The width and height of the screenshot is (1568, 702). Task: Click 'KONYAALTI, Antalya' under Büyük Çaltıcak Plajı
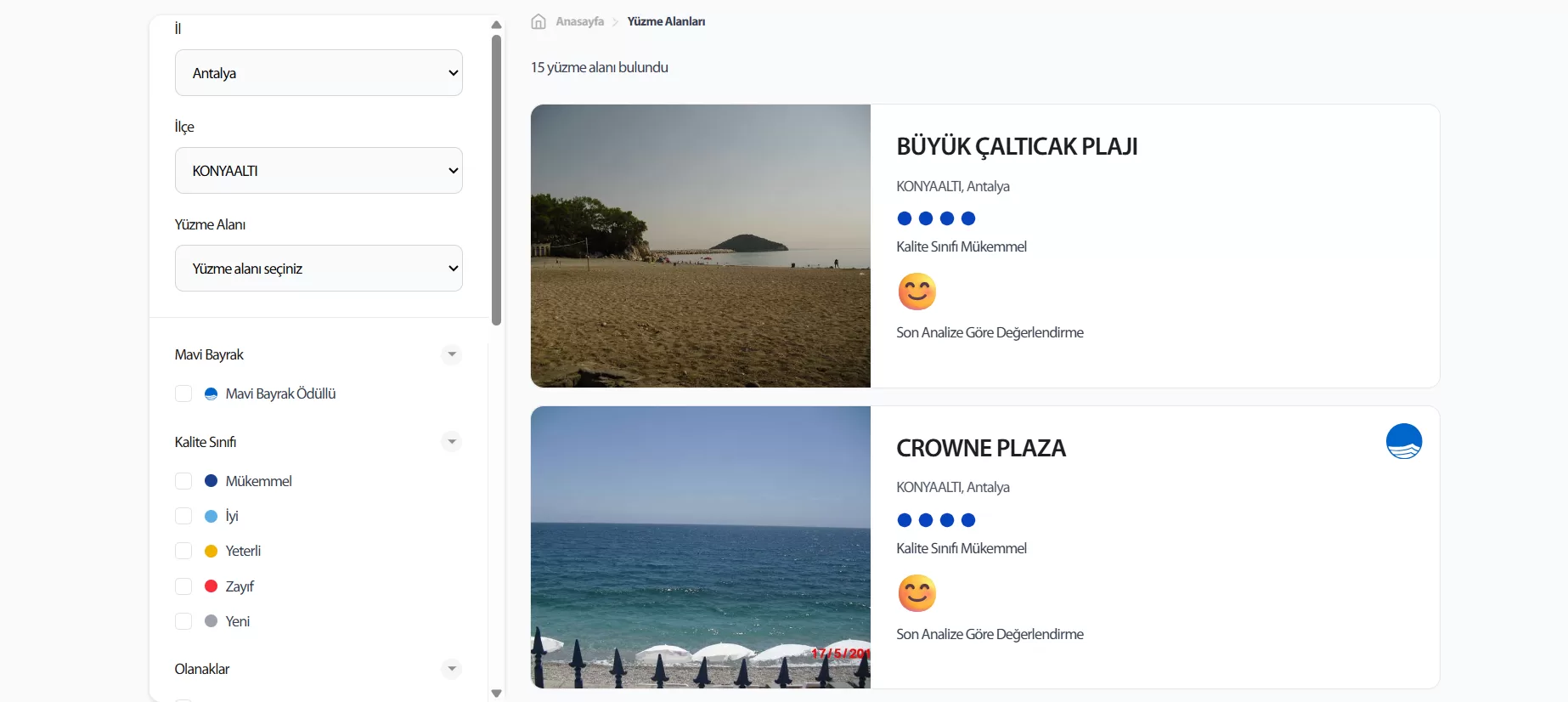click(953, 186)
